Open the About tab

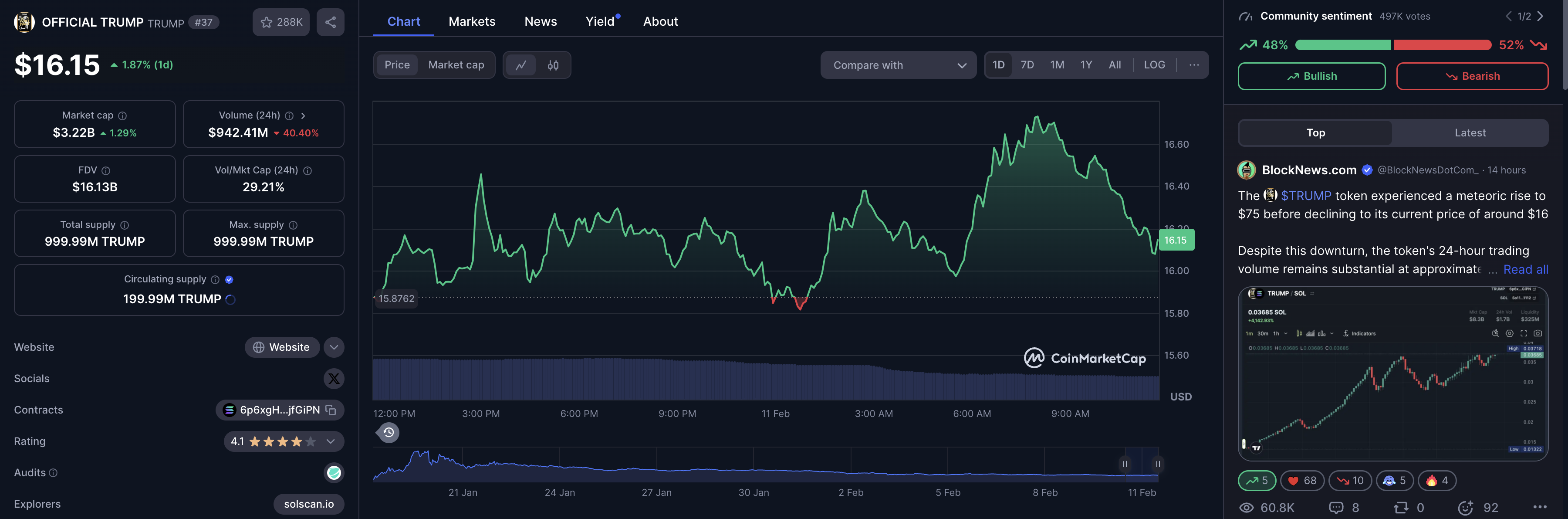[660, 21]
